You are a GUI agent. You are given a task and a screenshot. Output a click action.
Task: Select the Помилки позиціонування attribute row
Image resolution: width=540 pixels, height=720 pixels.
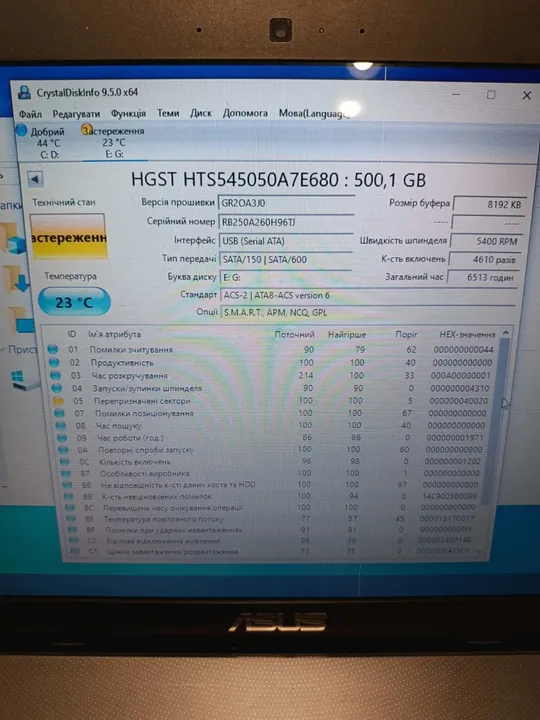coord(272,413)
